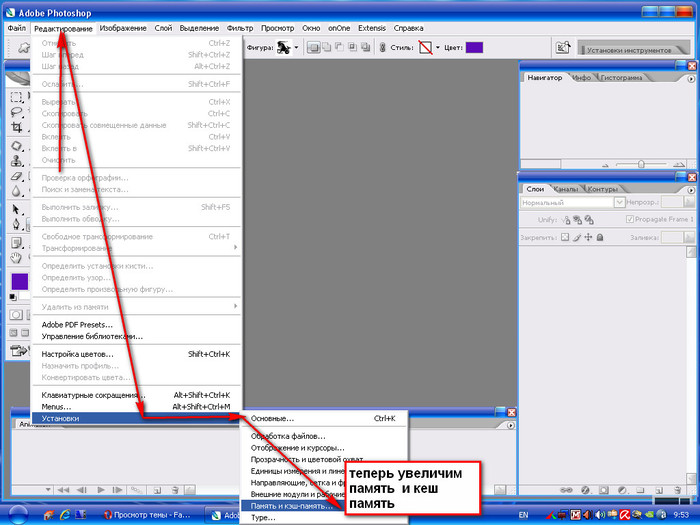Screen dimensions: 700x525
Task: Open the Файл menu
Action: click(x=17, y=28)
